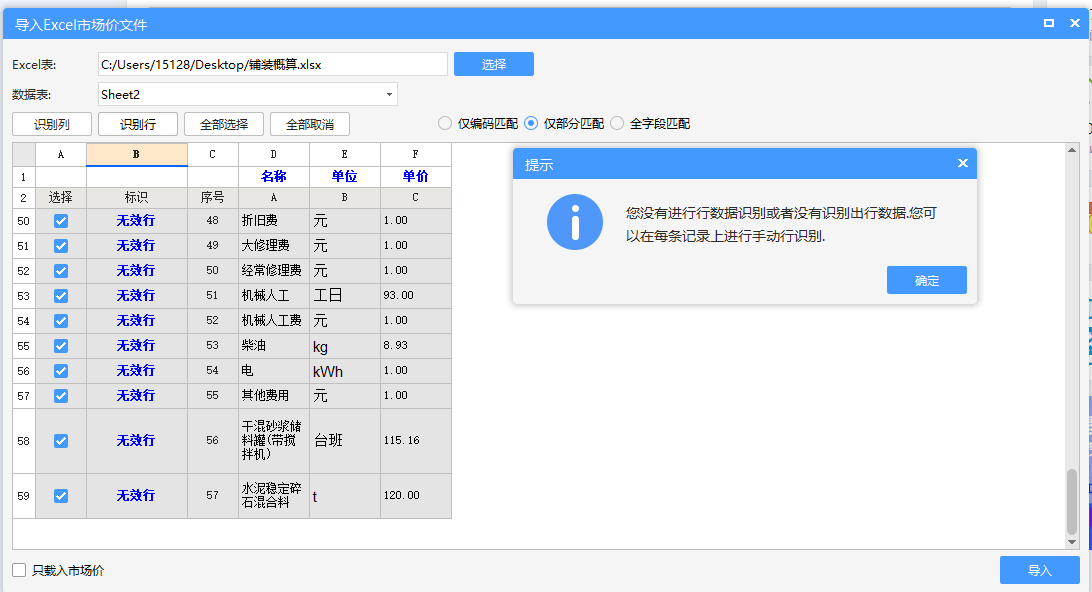The image size is (1092, 592).
Task: Uncheck the checkbox in row 58
Action: [61, 441]
